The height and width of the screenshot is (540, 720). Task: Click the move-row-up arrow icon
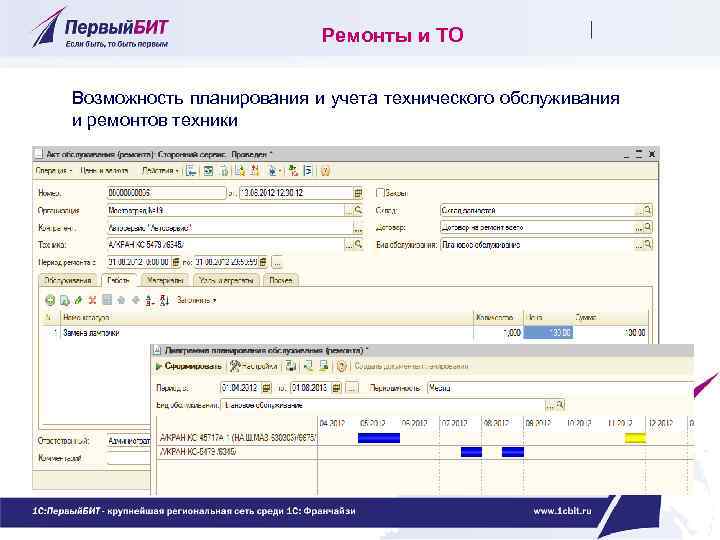pos(121,300)
